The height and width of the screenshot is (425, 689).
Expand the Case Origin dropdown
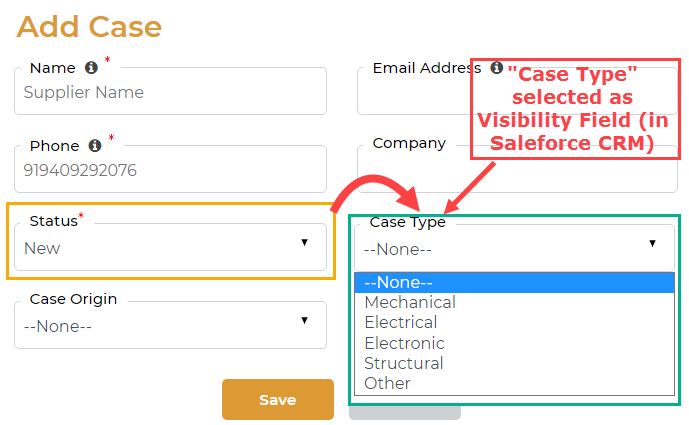coord(170,326)
